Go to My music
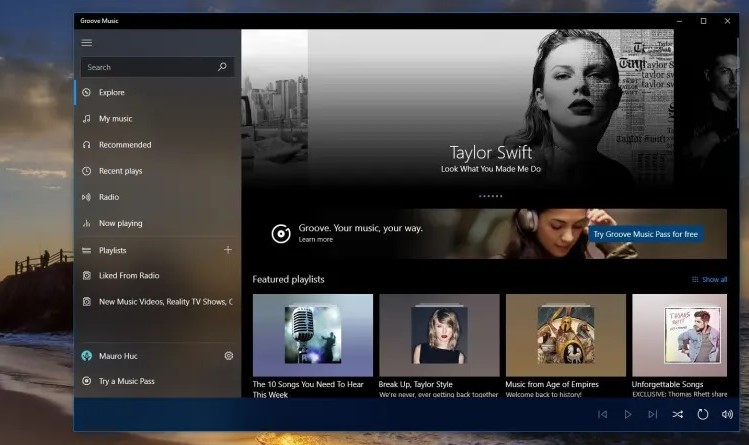The height and width of the screenshot is (445, 749). 158,118
